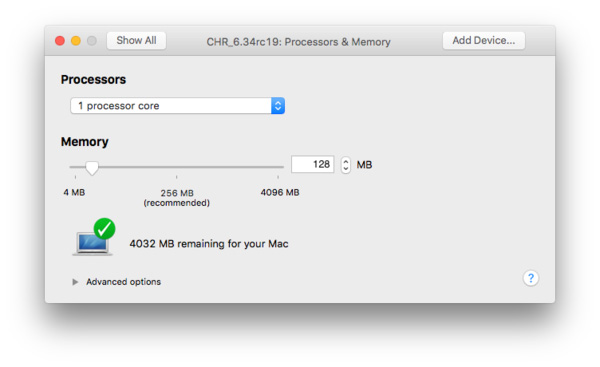
Task: Decrease memory with stepper down arrow
Action: [346, 169]
